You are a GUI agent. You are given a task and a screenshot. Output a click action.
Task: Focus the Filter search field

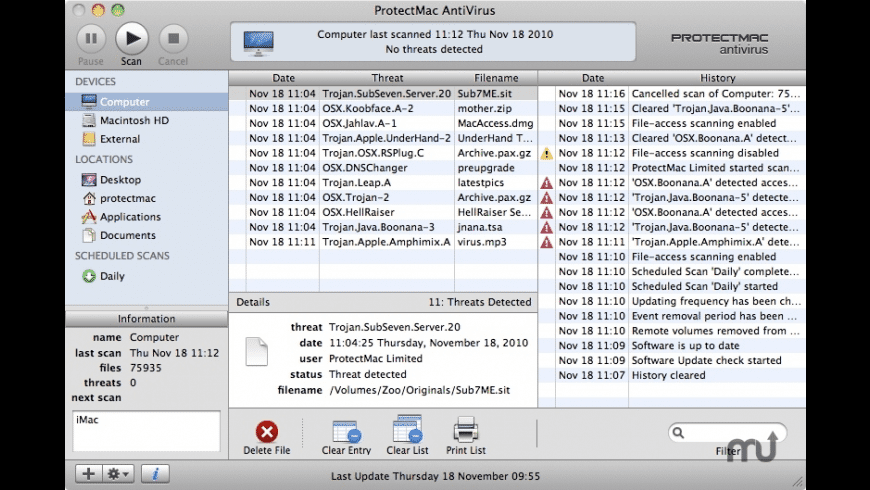click(x=727, y=433)
